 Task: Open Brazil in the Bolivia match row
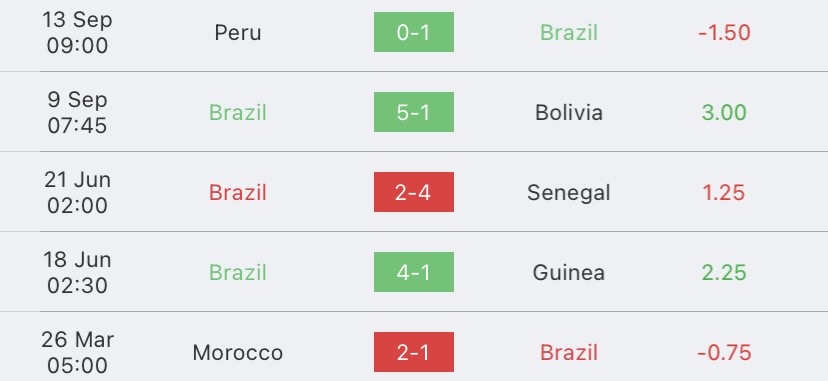click(x=238, y=112)
